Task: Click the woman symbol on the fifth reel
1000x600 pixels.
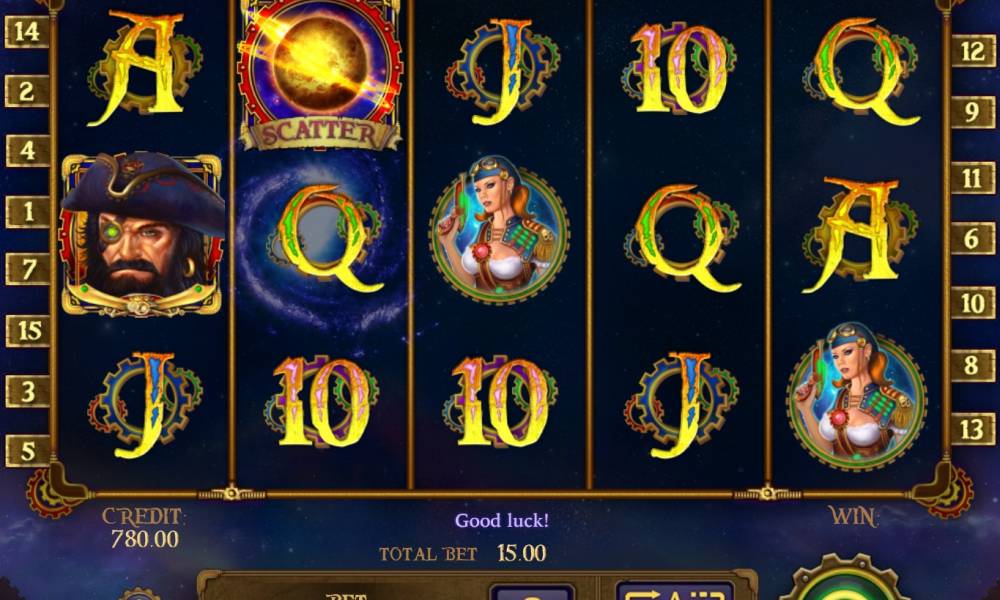Action: (x=857, y=397)
